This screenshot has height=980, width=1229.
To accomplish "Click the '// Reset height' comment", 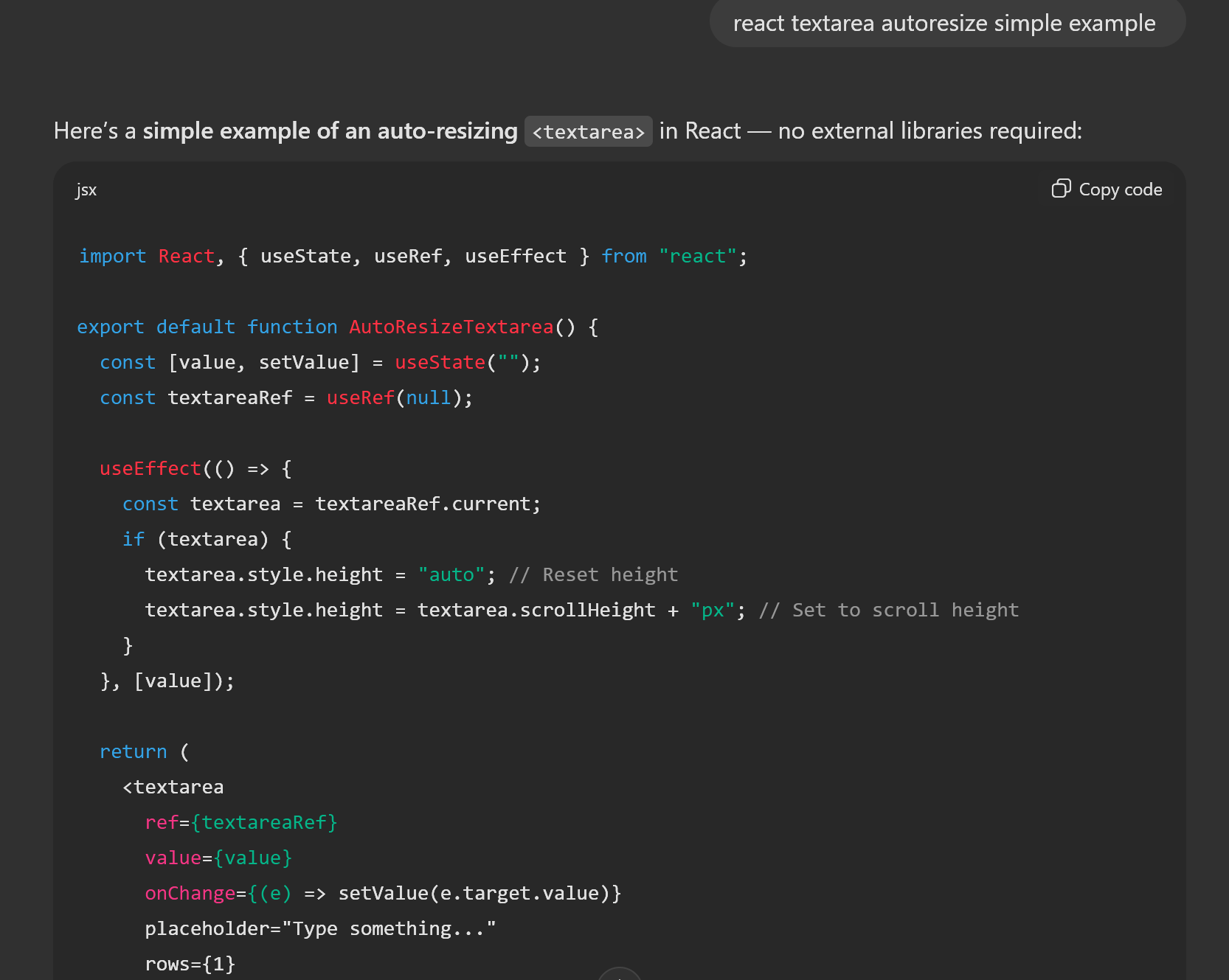I will [593, 574].
